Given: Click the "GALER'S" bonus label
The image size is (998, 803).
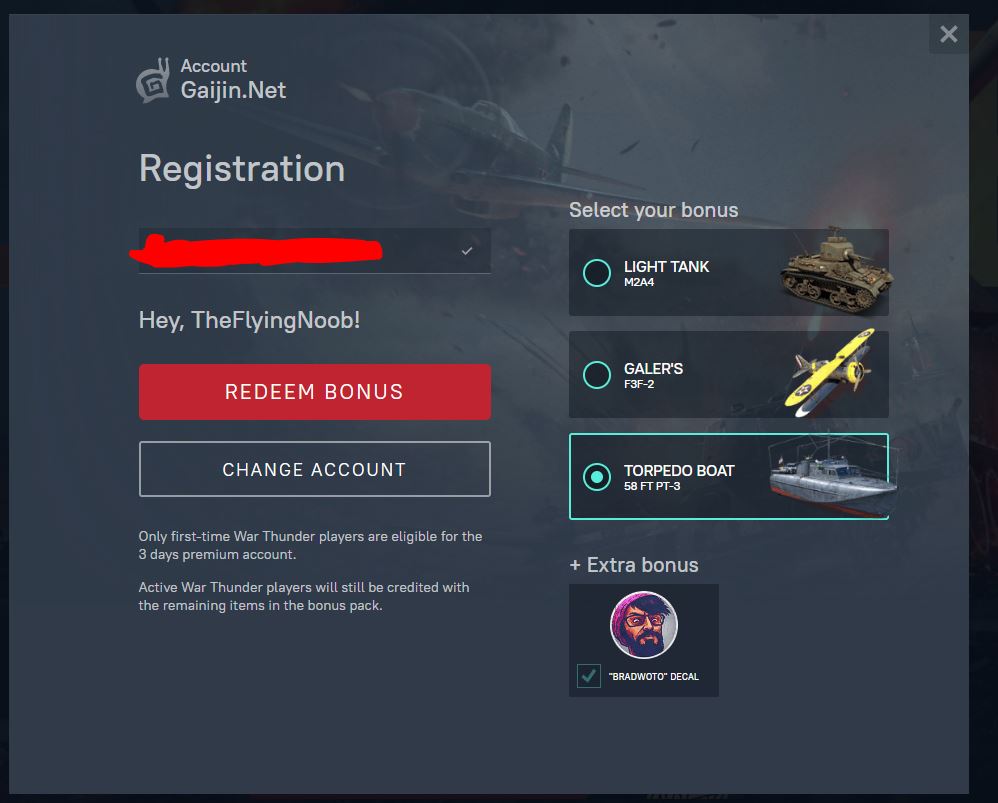Looking at the screenshot, I should click(x=653, y=368).
